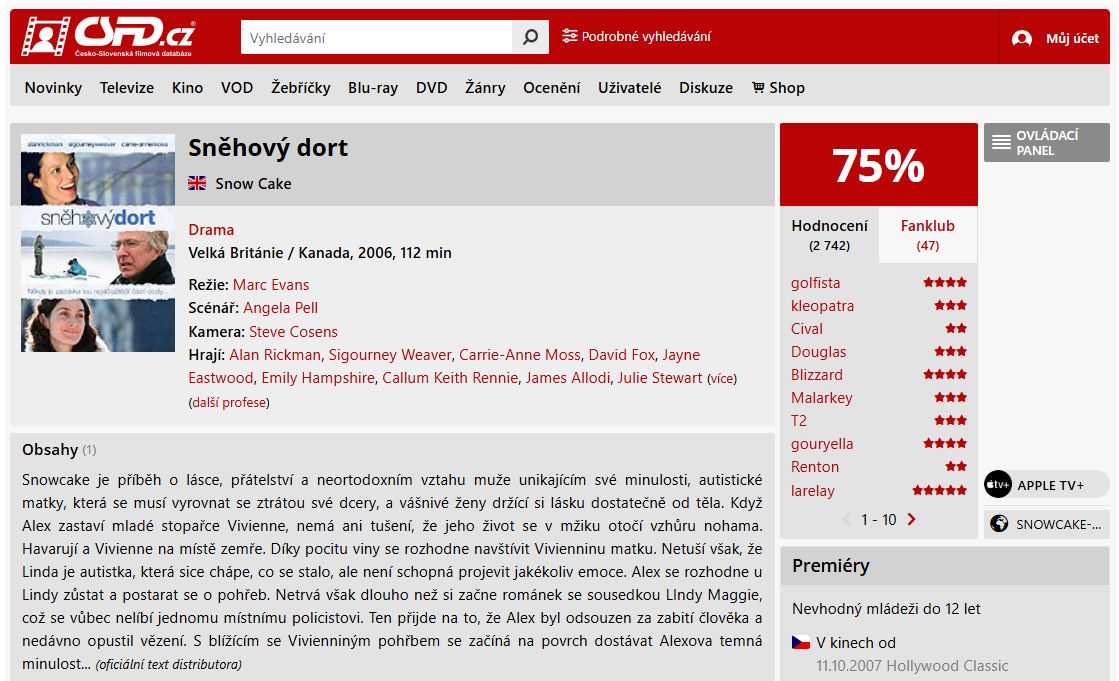Open user T2's profile
This screenshot has width=1119, height=681.
[799, 420]
